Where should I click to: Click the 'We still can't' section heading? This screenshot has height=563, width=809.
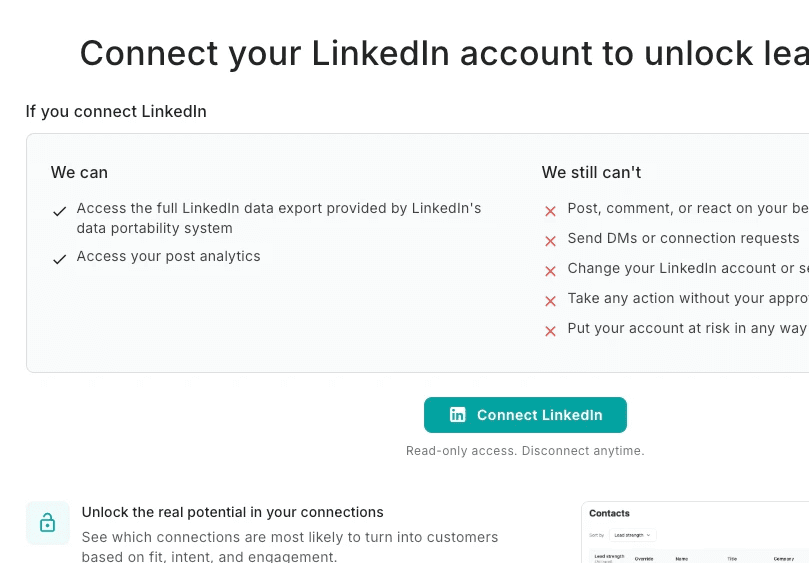tap(591, 173)
